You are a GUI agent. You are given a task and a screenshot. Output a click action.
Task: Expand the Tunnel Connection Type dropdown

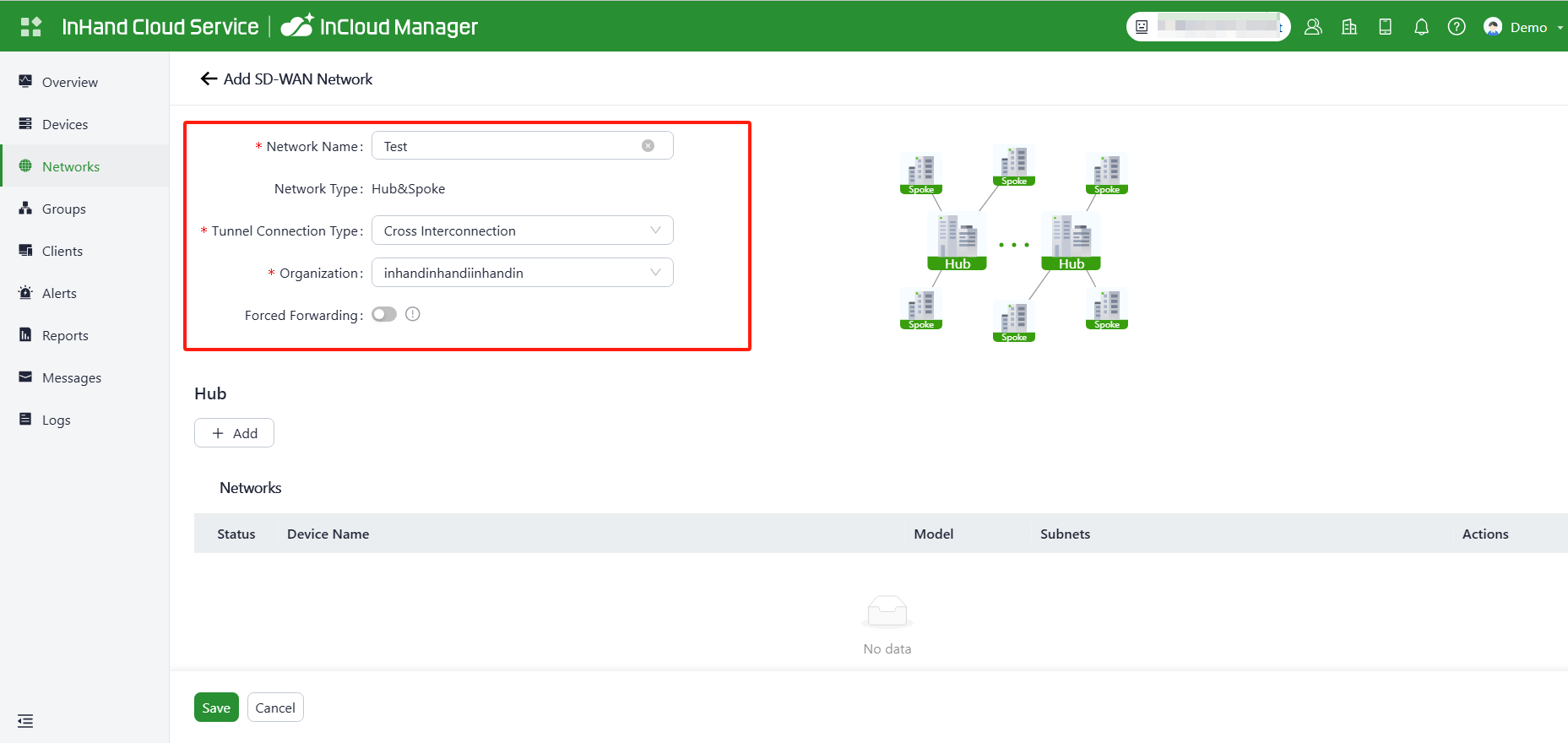(x=522, y=230)
